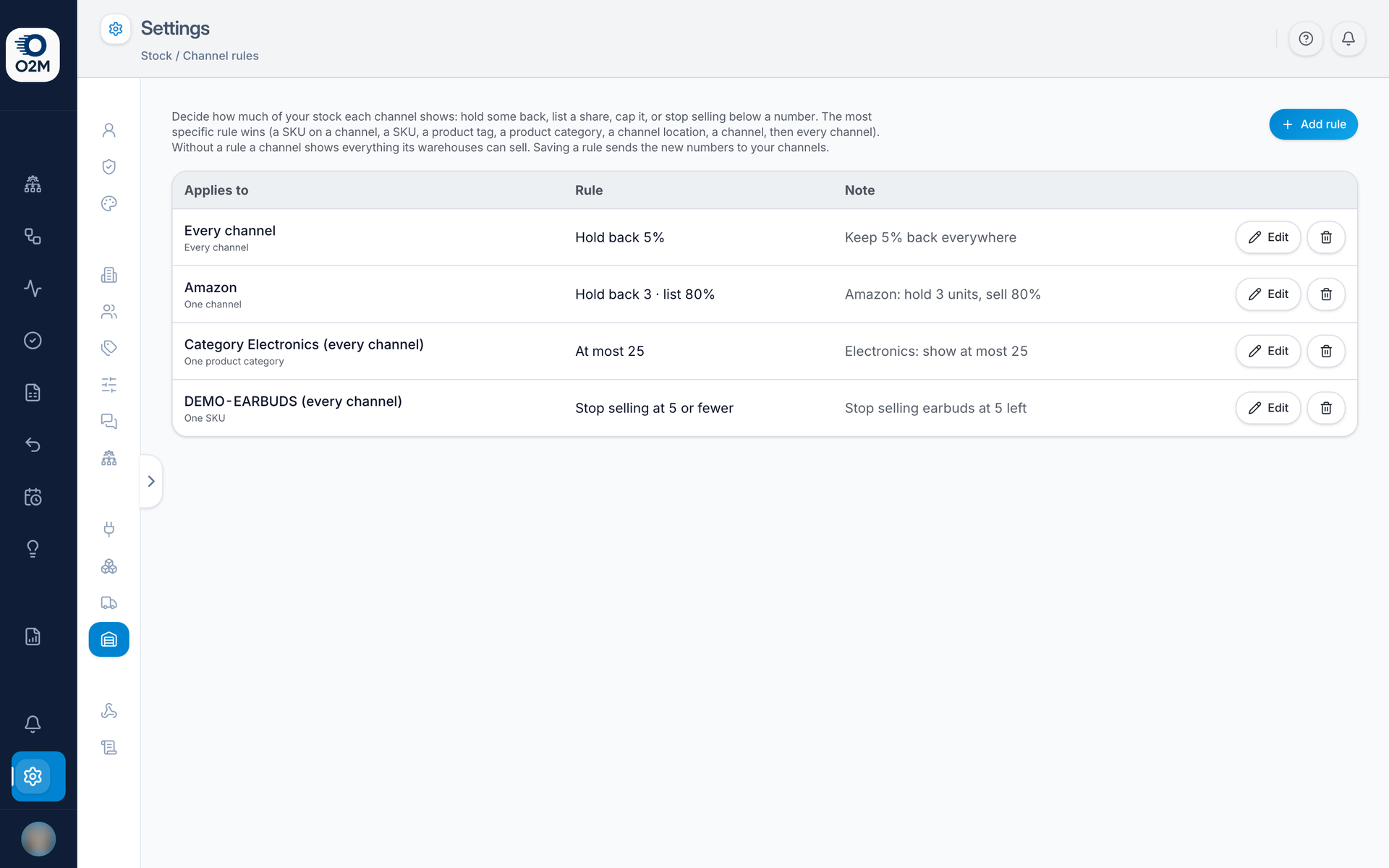The image size is (1389, 868).
Task: Click 'Hold back 3 · list 80%' cell
Action: pyautogui.click(x=645, y=294)
